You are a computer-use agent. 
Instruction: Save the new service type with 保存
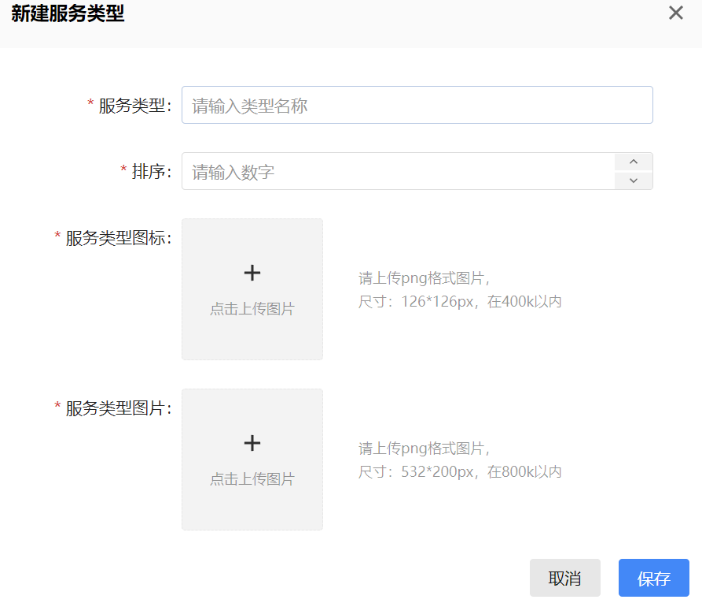point(653,578)
